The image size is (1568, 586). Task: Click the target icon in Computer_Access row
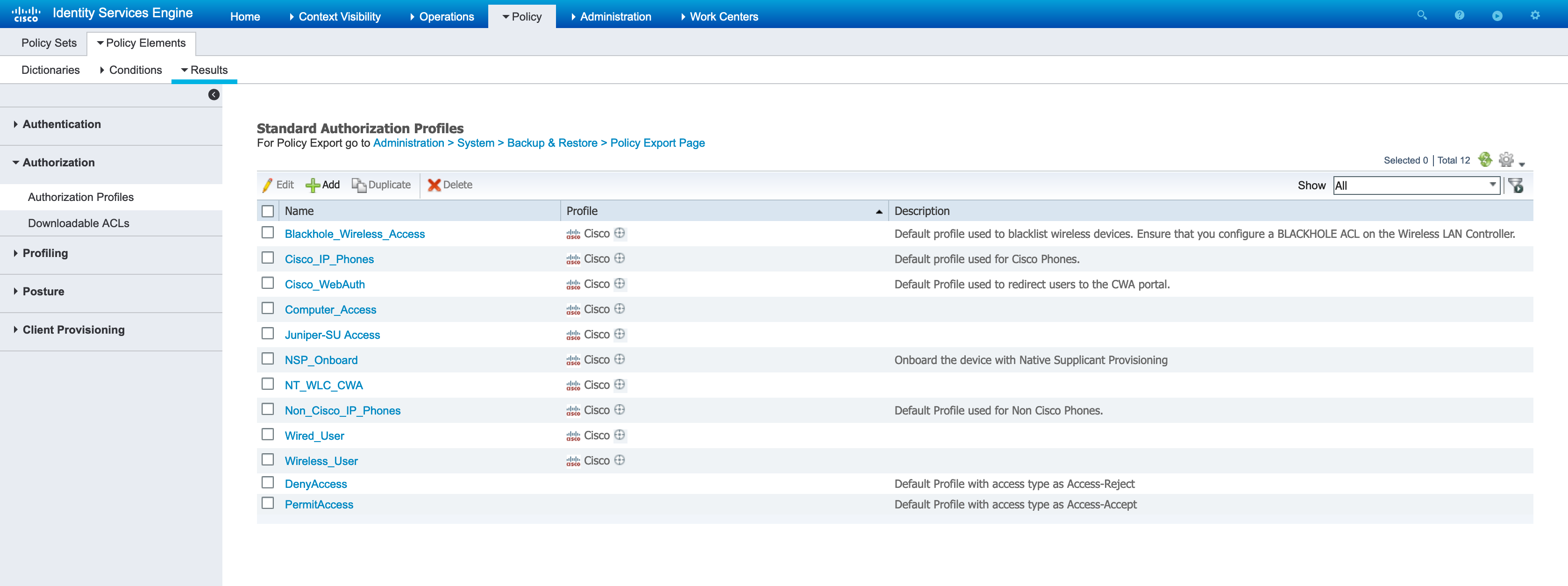click(620, 308)
